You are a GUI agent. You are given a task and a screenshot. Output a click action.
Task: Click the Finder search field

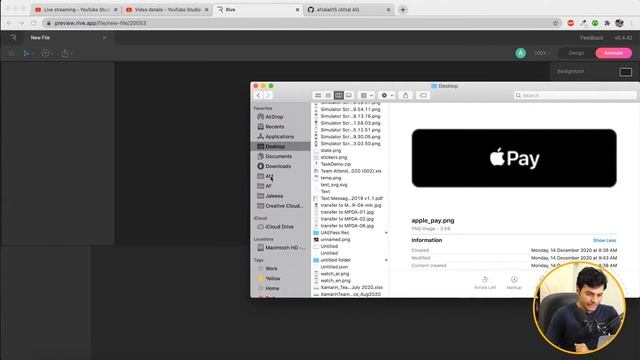point(575,96)
